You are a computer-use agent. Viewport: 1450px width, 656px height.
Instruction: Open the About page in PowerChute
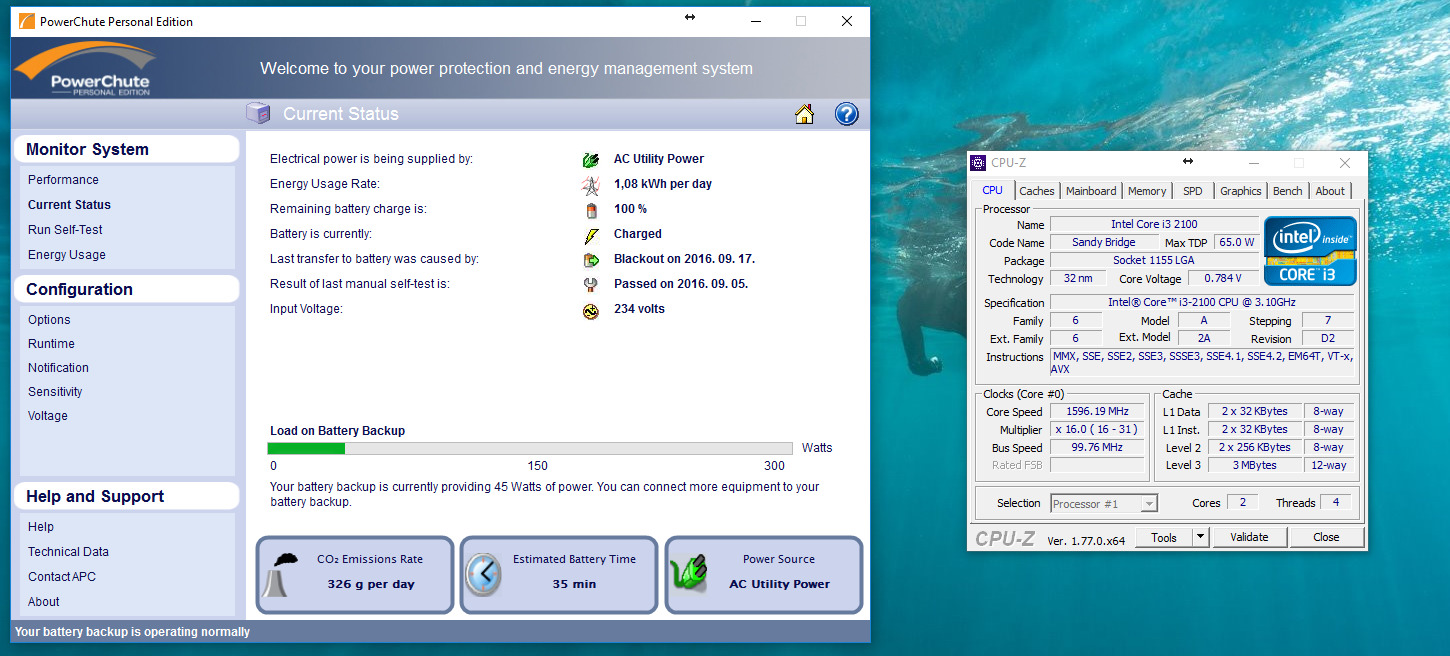(x=44, y=602)
